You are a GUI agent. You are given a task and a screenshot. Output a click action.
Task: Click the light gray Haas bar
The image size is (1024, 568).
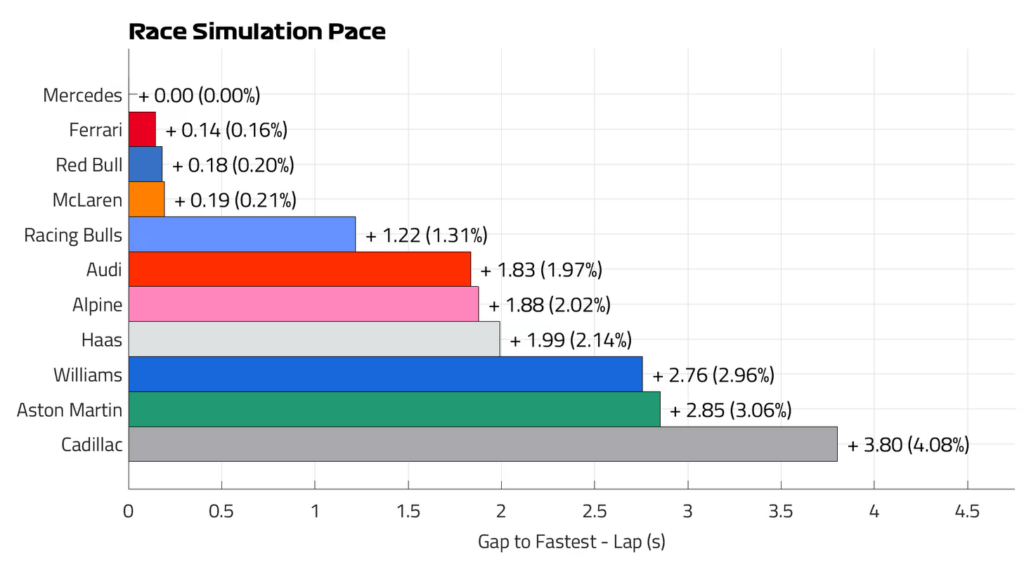tap(314, 339)
